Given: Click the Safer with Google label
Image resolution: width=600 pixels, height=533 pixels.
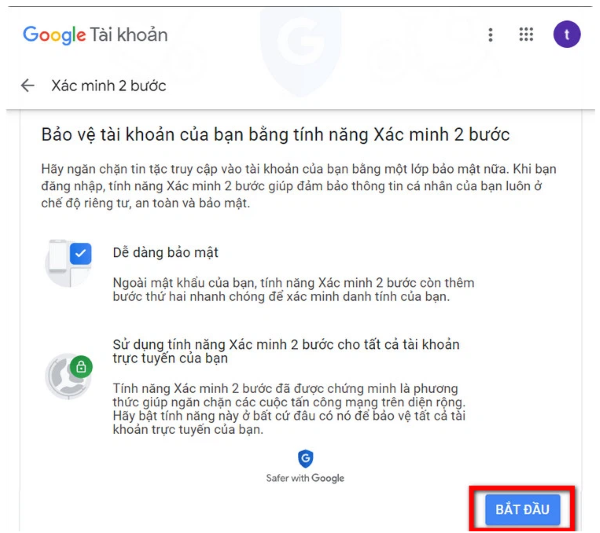Looking at the screenshot, I should 305,478.
